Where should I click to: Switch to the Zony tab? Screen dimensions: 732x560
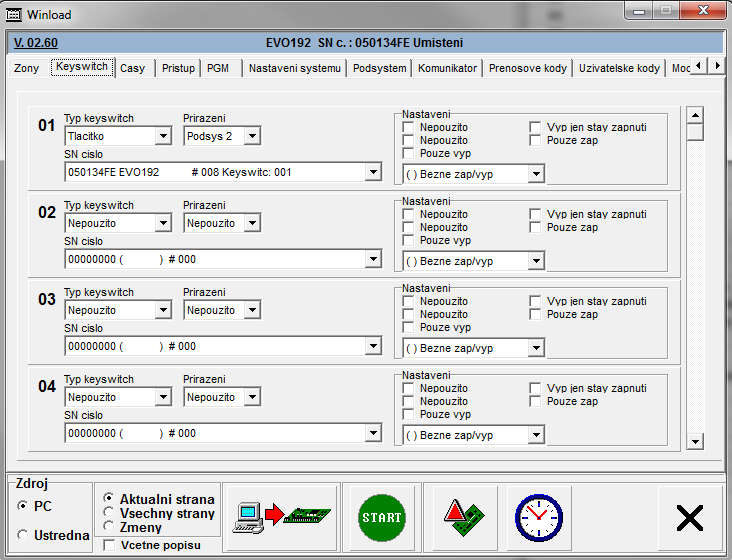[26, 69]
